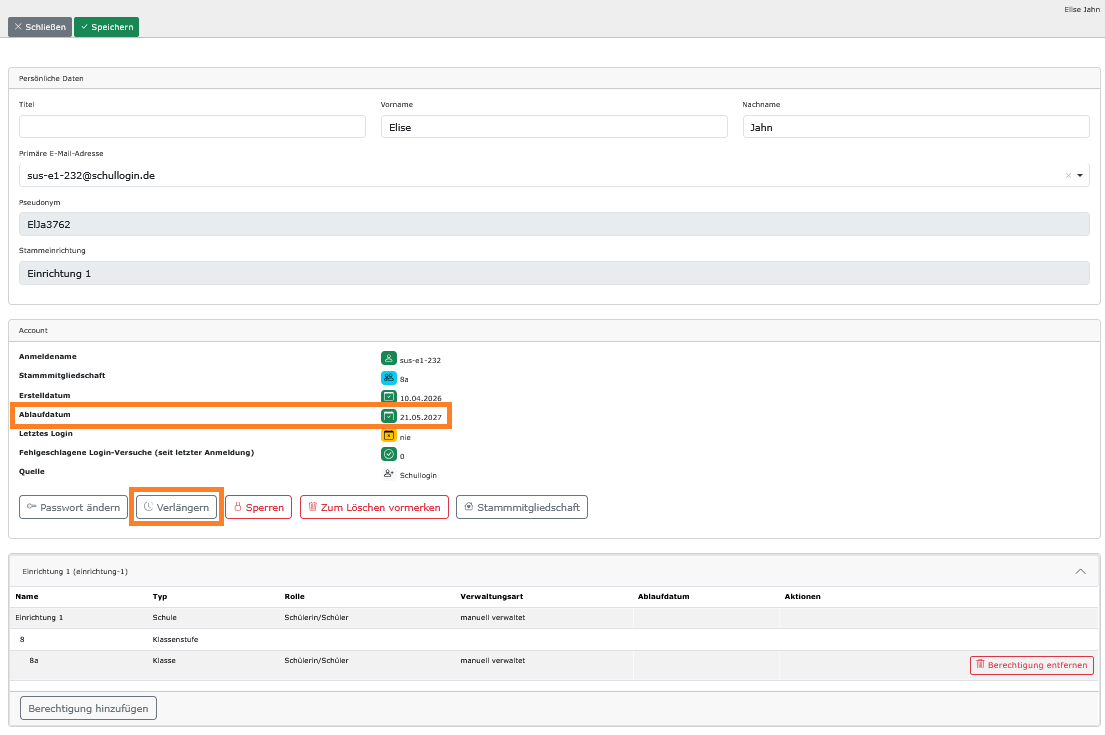The height and width of the screenshot is (735, 1105).
Task: Click the Klasse type cell for 8a
Action: click(x=164, y=660)
